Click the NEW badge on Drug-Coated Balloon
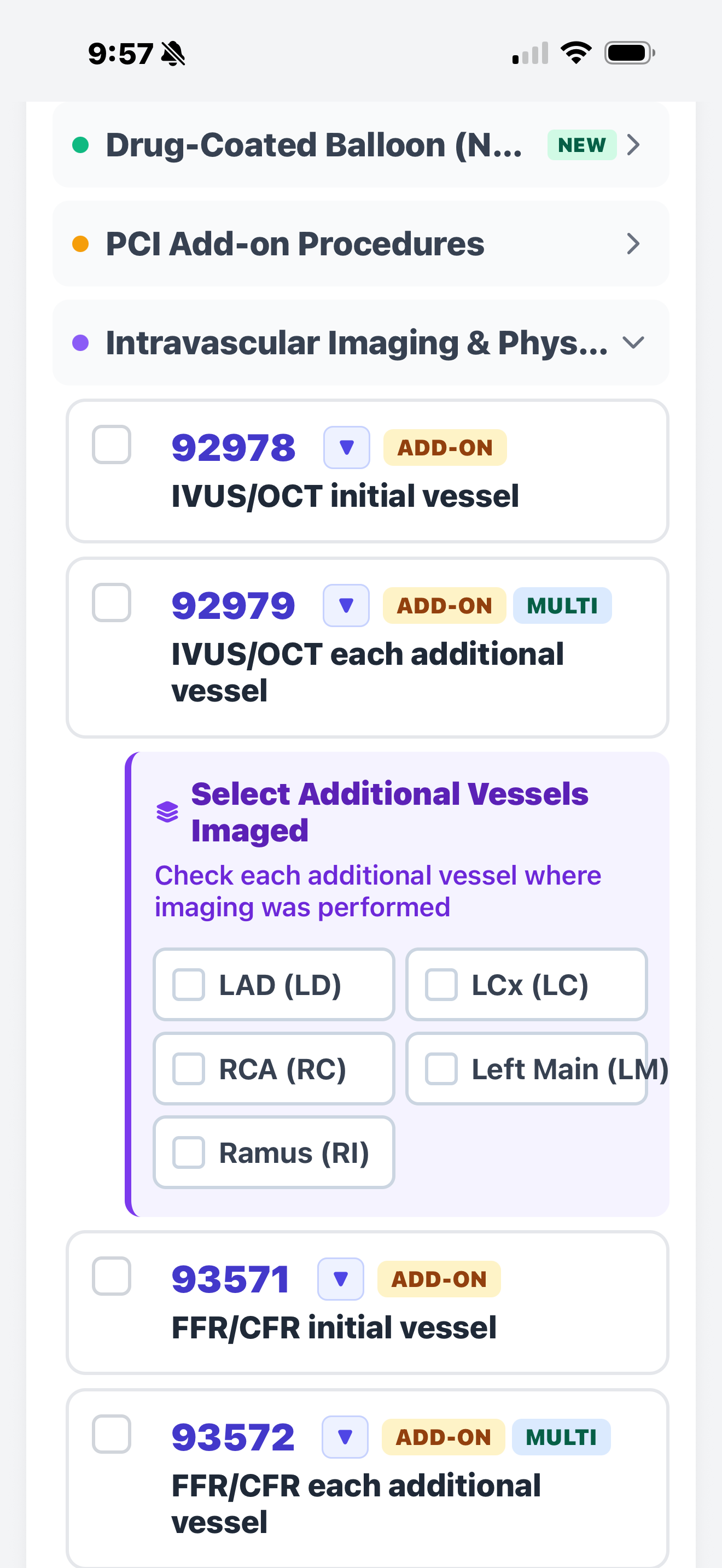The image size is (722, 1568). pos(581,145)
